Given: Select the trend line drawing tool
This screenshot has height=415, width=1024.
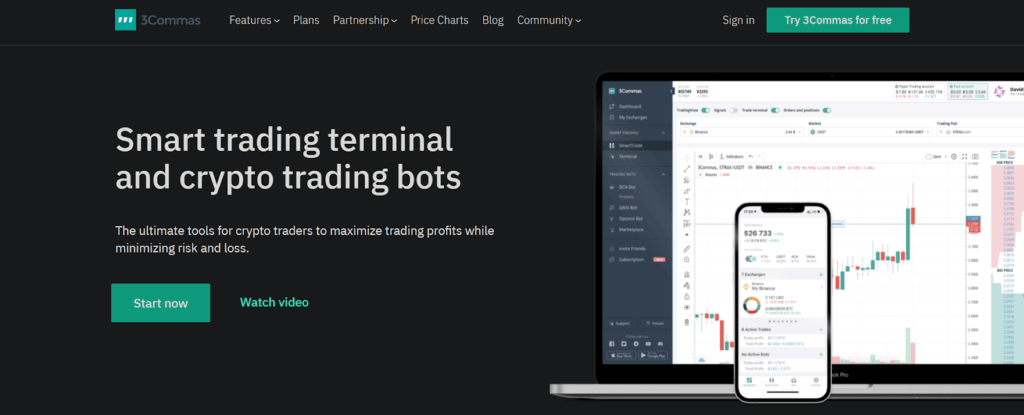Looking at the screenshot, I should [x=687, y=169].
